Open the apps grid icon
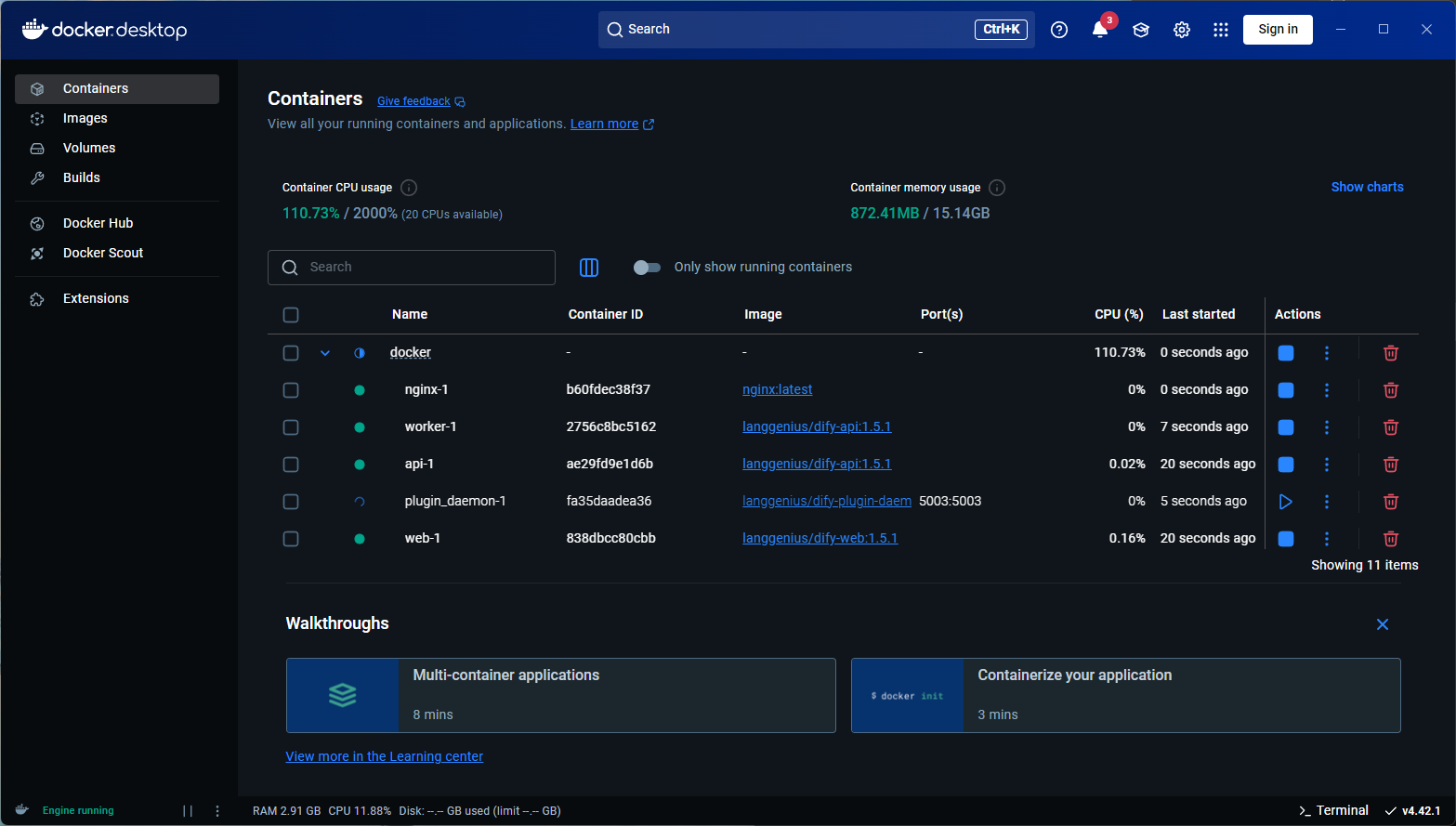Screen dimensions: 1456x826 1221,30
